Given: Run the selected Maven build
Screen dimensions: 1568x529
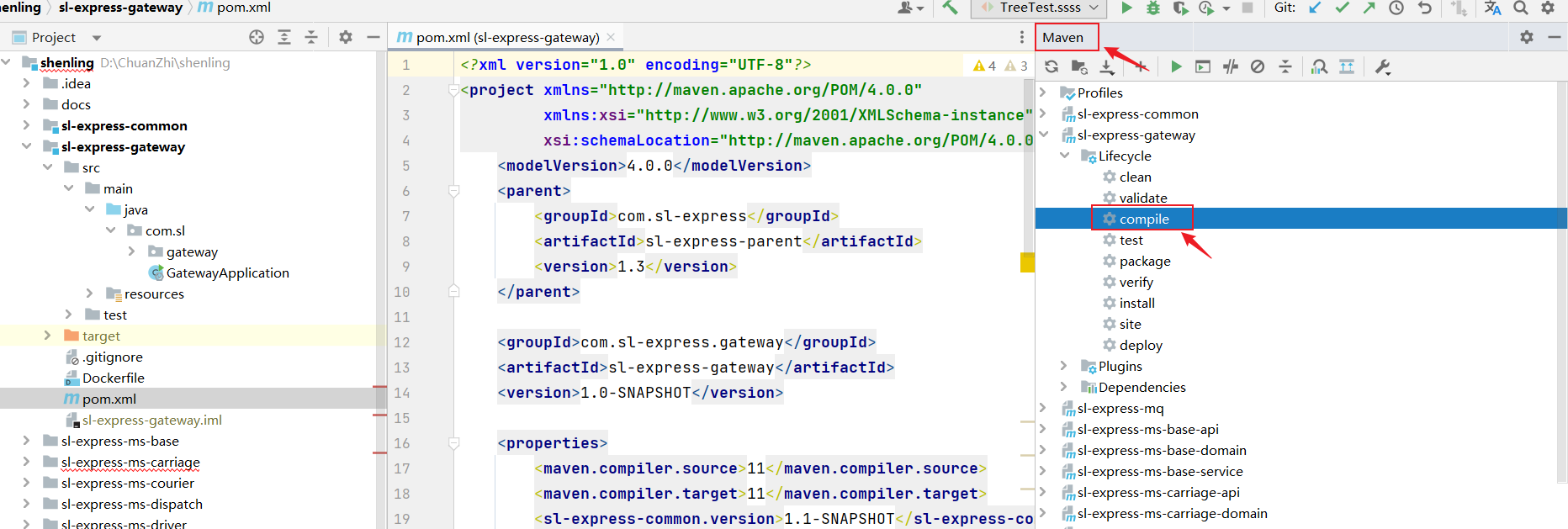Looking at the screenshot, I should point(1176,66).
